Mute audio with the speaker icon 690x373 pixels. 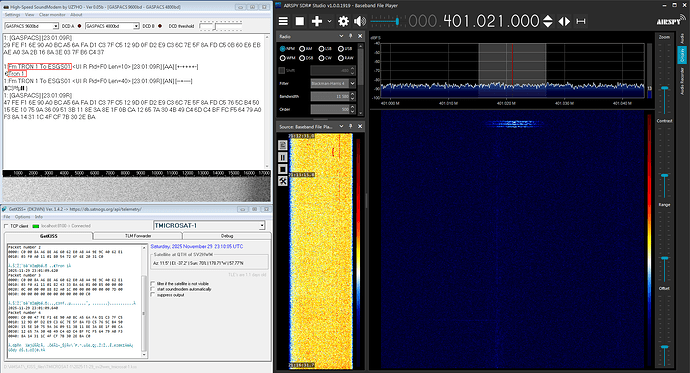360,21
